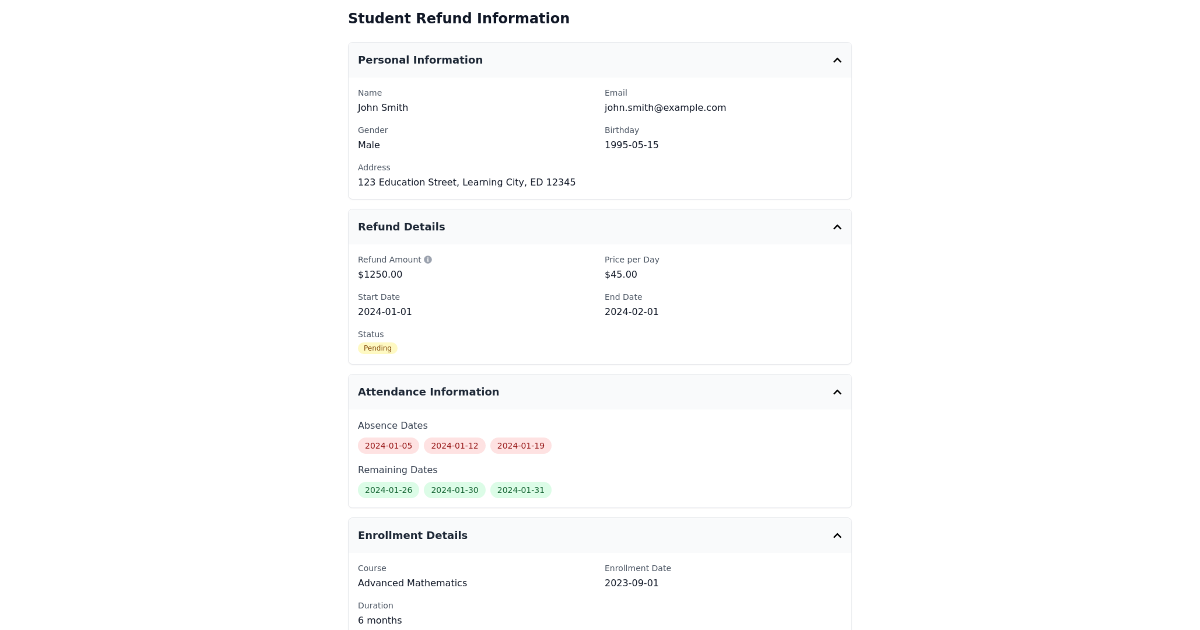The image size is (1200, 630).
Task: Click the info icon beside Refund Amount
Action: [427, 259]
